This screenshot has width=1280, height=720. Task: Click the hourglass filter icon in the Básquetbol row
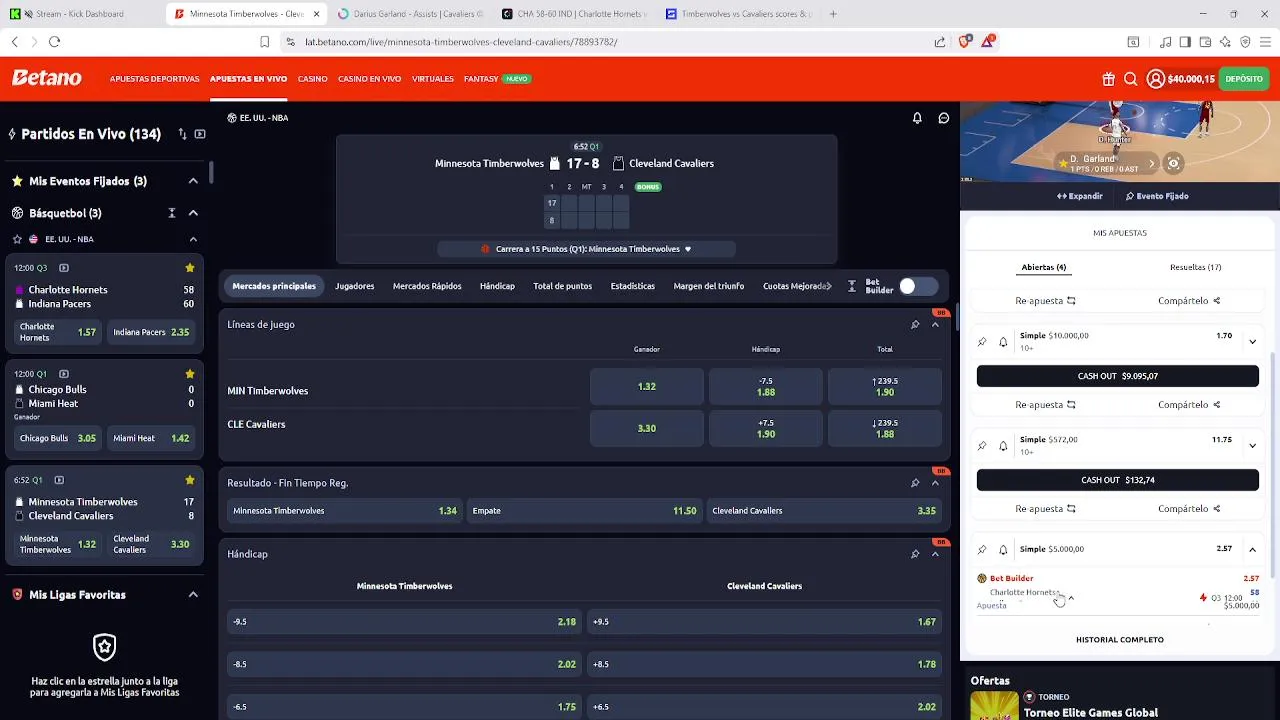pyautogui.click(x=172, y=213)
